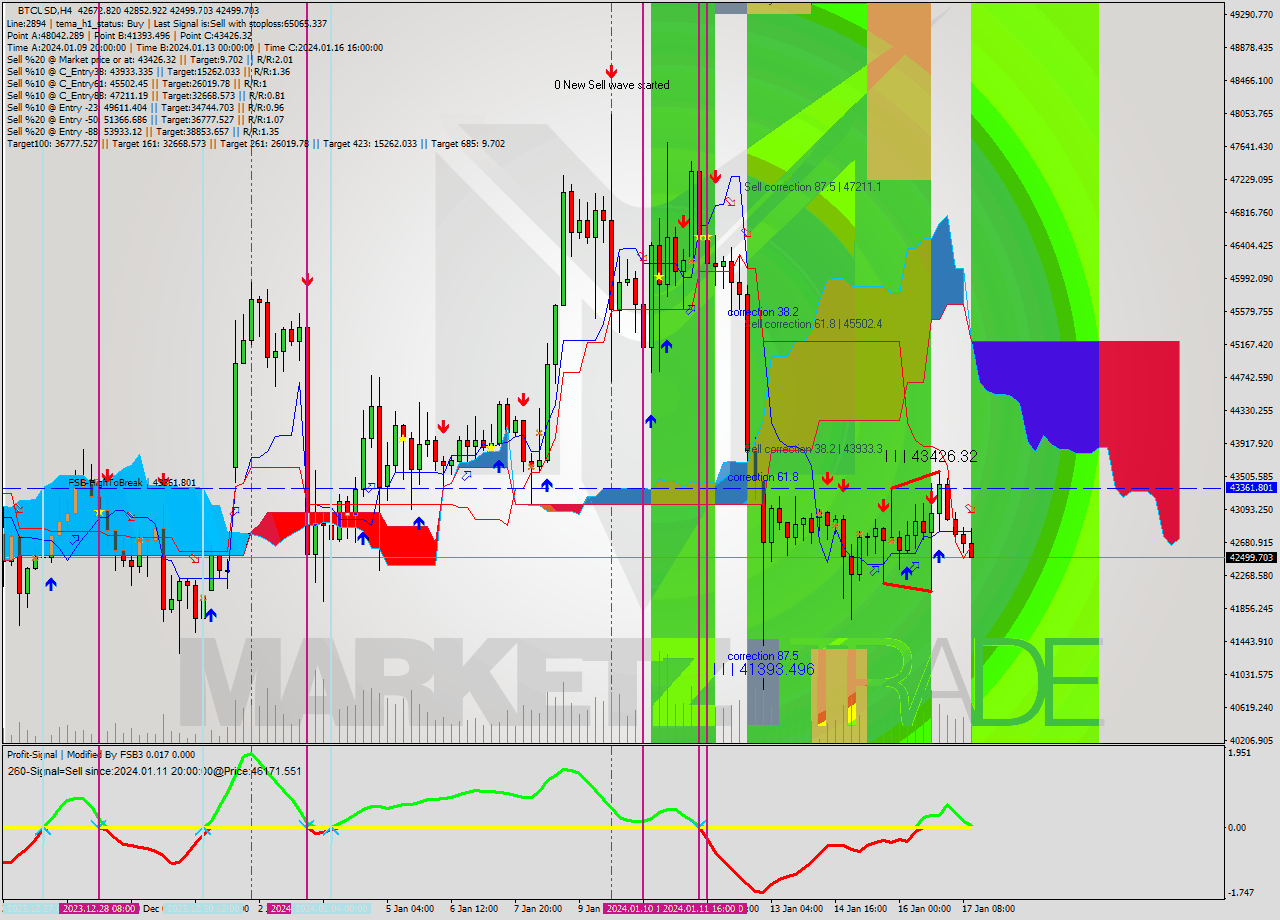1280x920 pixels.
Task: Click the '14 Jan 16:00' time axis label
Action: [x=860, y=908]
